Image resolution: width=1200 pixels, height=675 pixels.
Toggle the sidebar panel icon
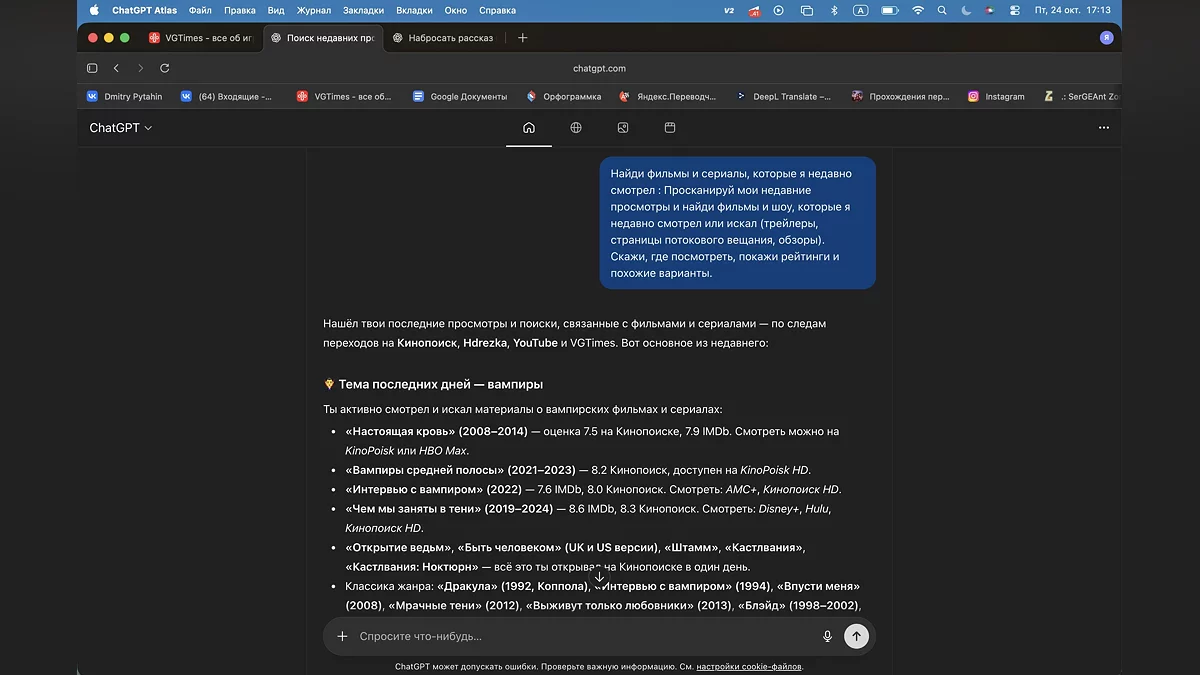[x=92, y=68]
